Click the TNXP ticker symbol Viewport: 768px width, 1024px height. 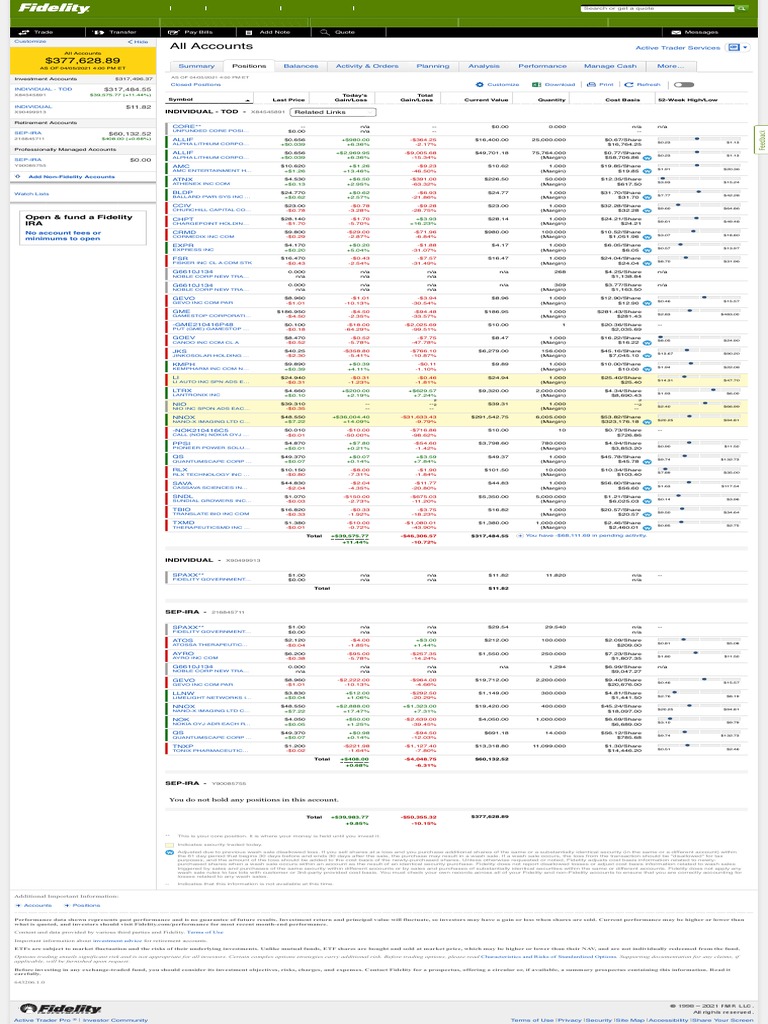[182, 746]
